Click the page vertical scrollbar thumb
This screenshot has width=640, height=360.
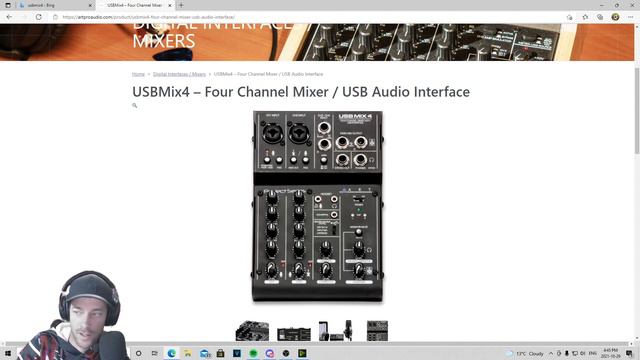coord(637,110)
